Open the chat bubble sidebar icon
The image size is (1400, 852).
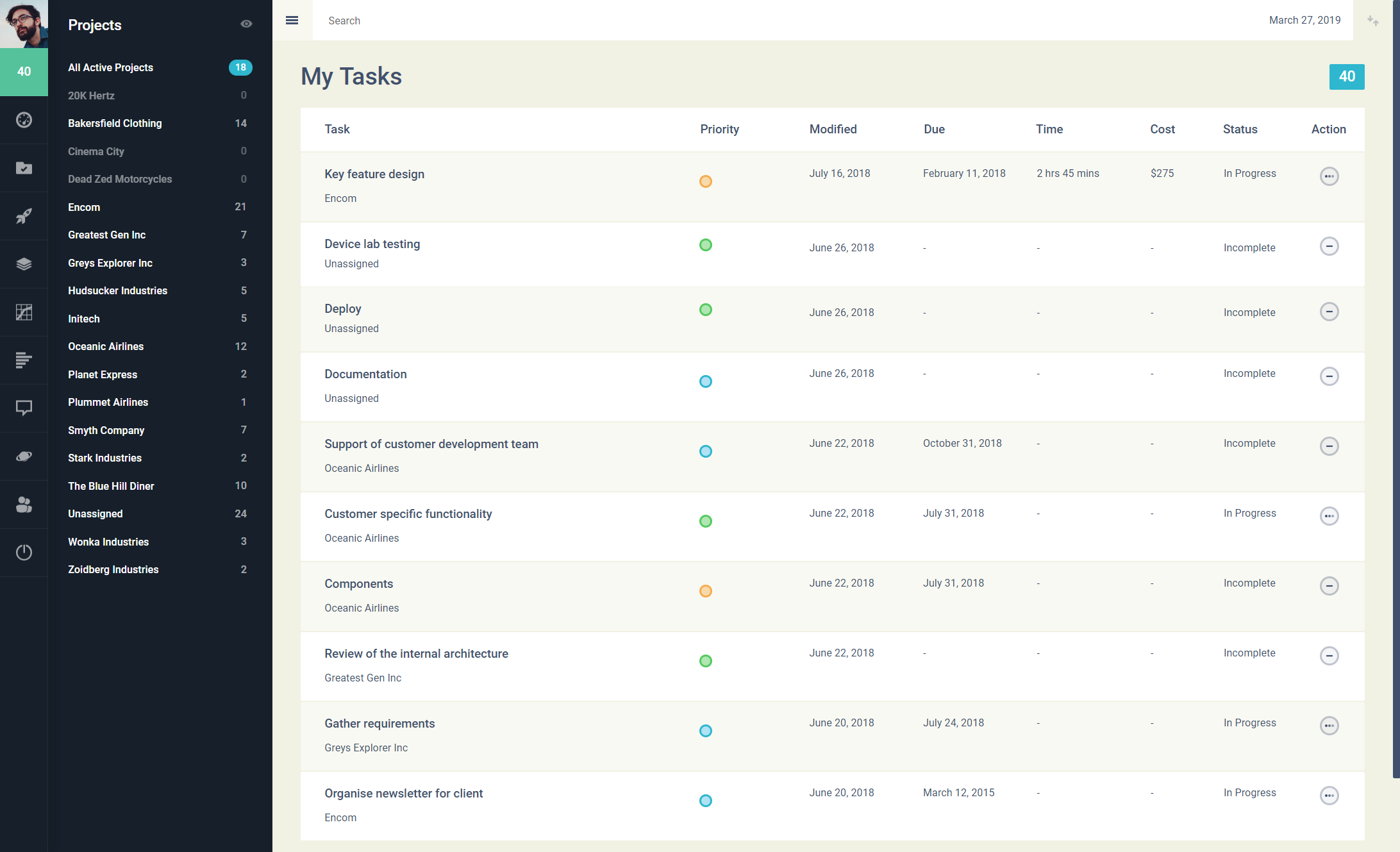pyautogui.click(x=24, y=408)
